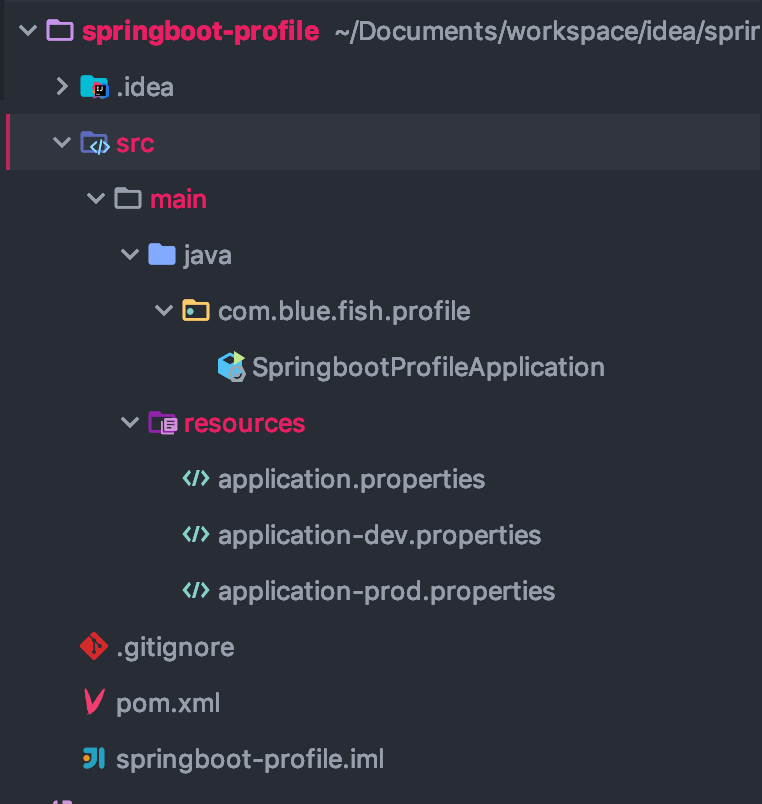Select the application-prod.properties file
This screenshot has height=804, width=762.
[386, 591]
